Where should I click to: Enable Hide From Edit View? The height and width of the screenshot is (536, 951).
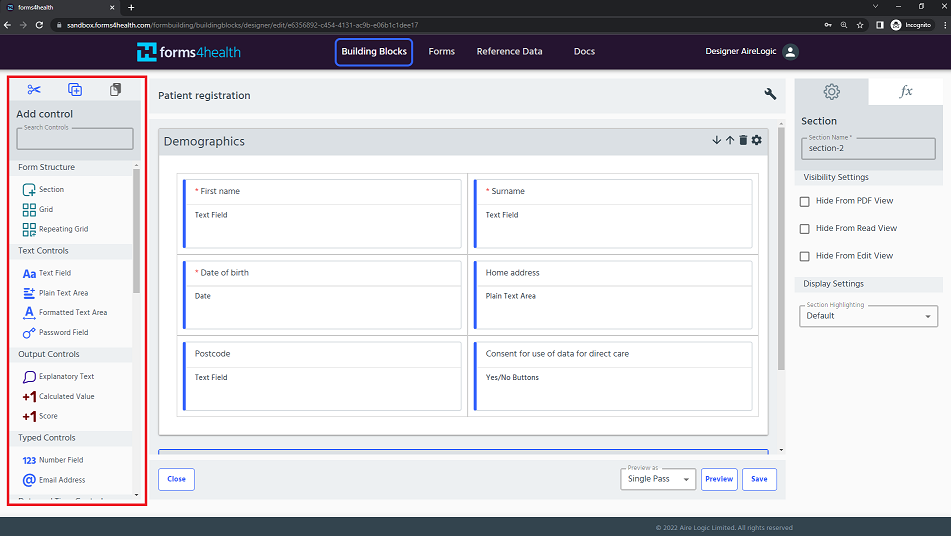coord(804,256)
